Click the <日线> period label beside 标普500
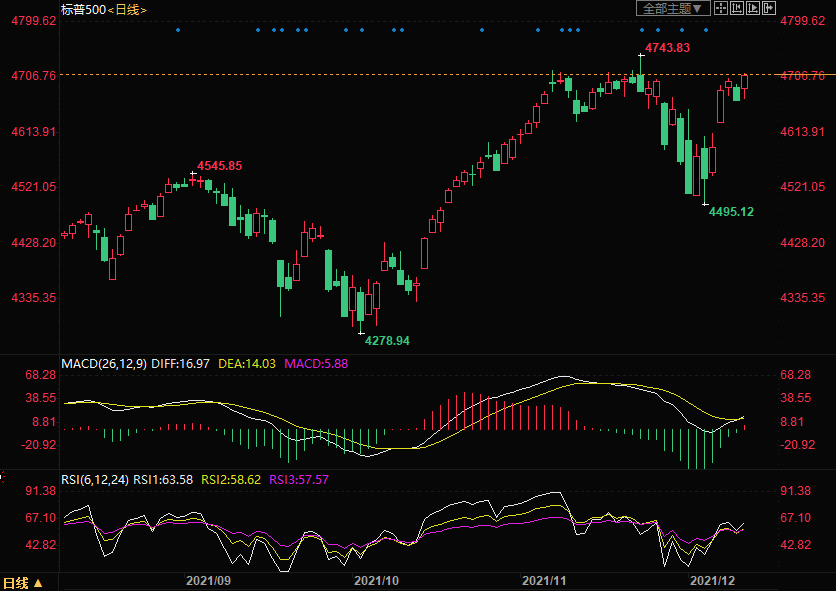Image resolution: width=836 pixels, height=591 pixels. click(127, 9)
